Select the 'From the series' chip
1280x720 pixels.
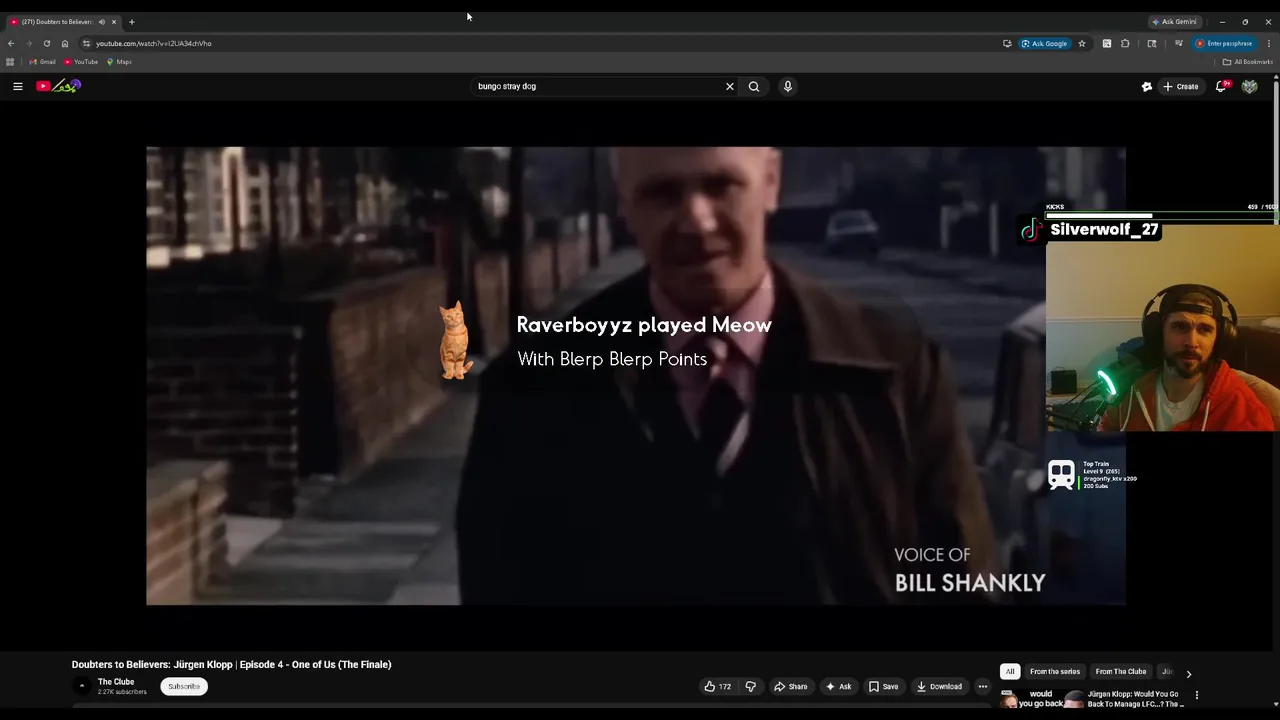[1055, 672]
